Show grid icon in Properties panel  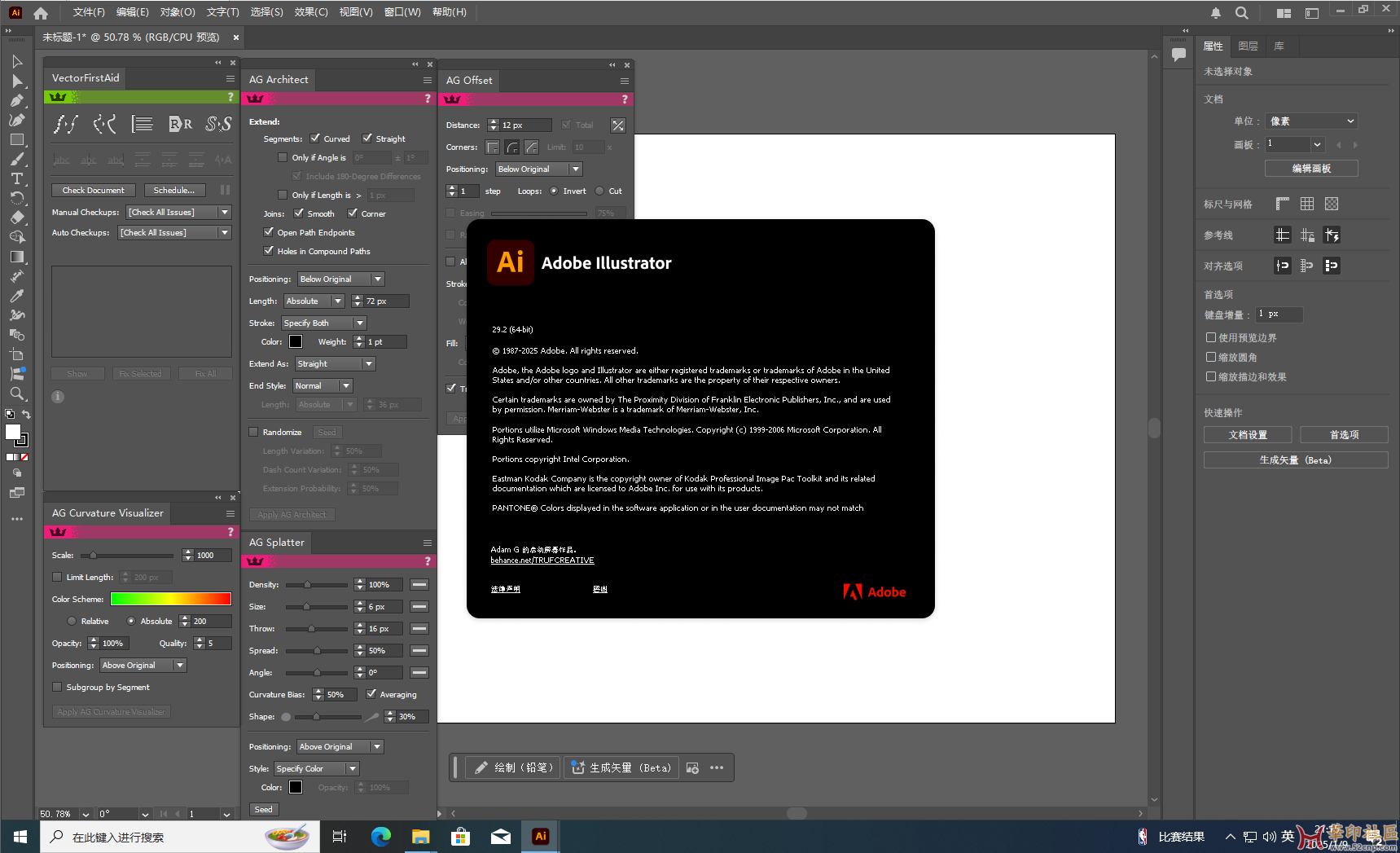(1307, 204)
